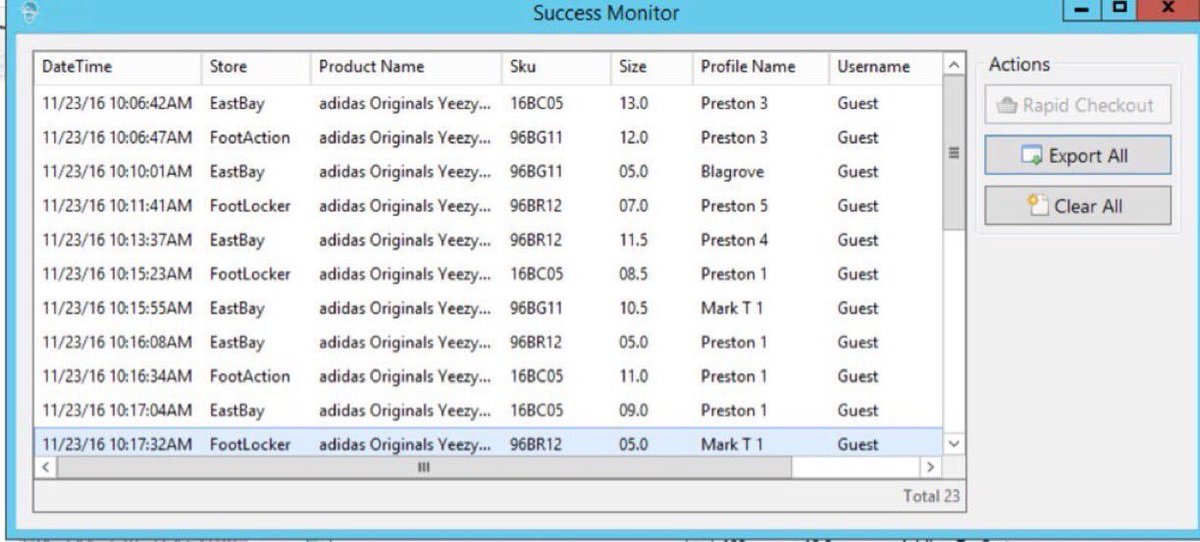Select the row dated 11/23/16 10:15:23AM
Viewport: 1200px width, 542px height.
coord(487,274)
